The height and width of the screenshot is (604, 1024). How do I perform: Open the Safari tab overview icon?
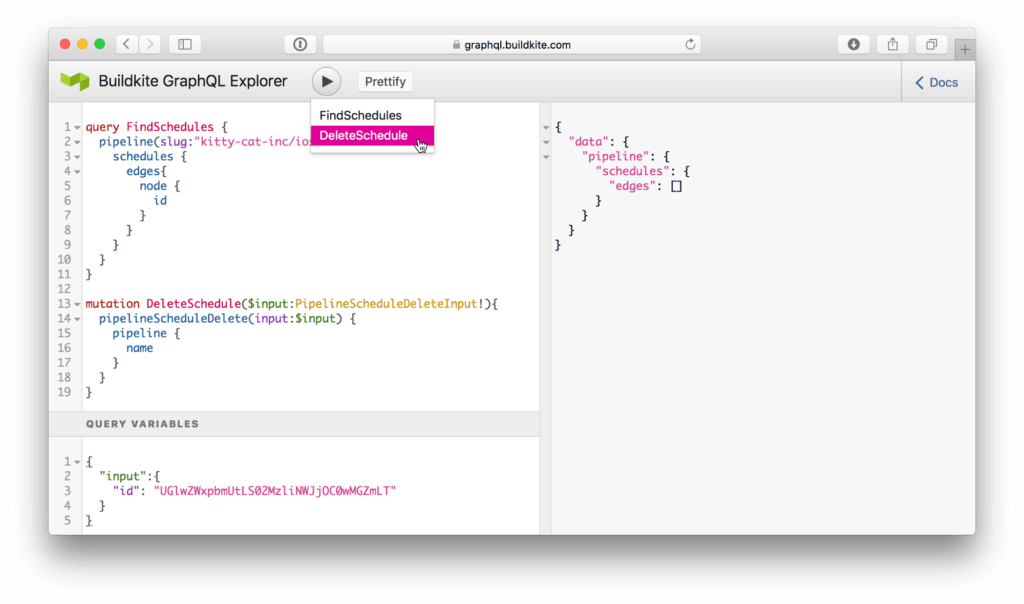pyautogui.click(x=931, y=44)
